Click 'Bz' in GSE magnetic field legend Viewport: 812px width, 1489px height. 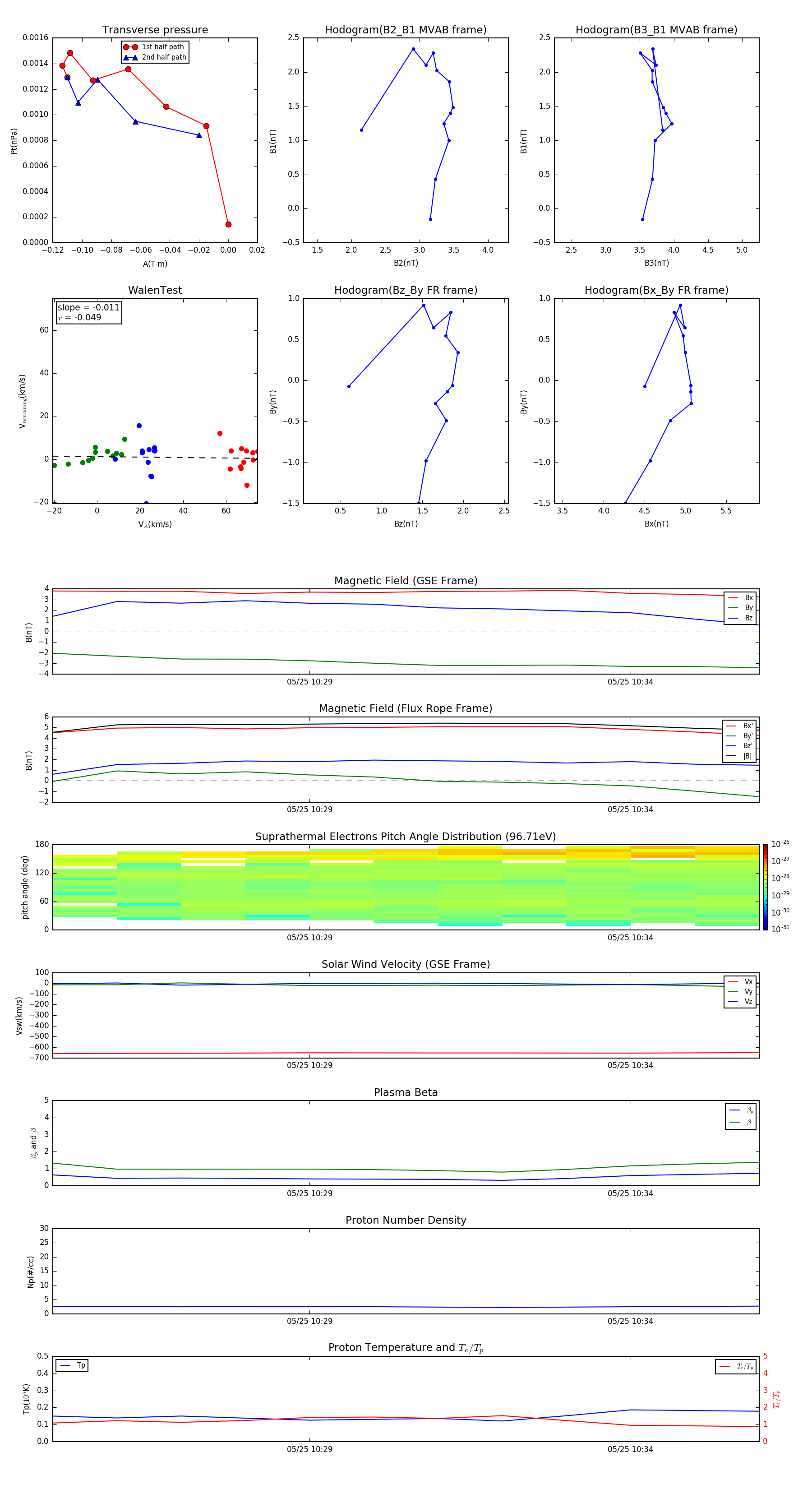click(741, 618)
